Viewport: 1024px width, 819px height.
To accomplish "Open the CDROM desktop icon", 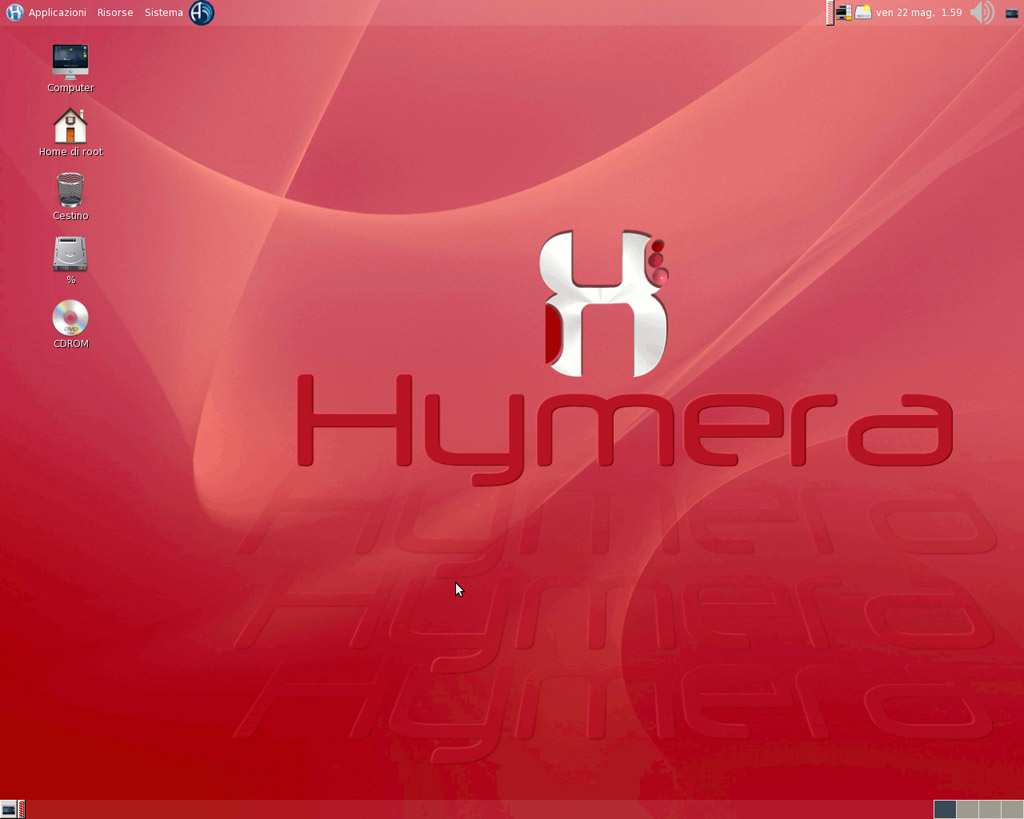I will 69,320.
